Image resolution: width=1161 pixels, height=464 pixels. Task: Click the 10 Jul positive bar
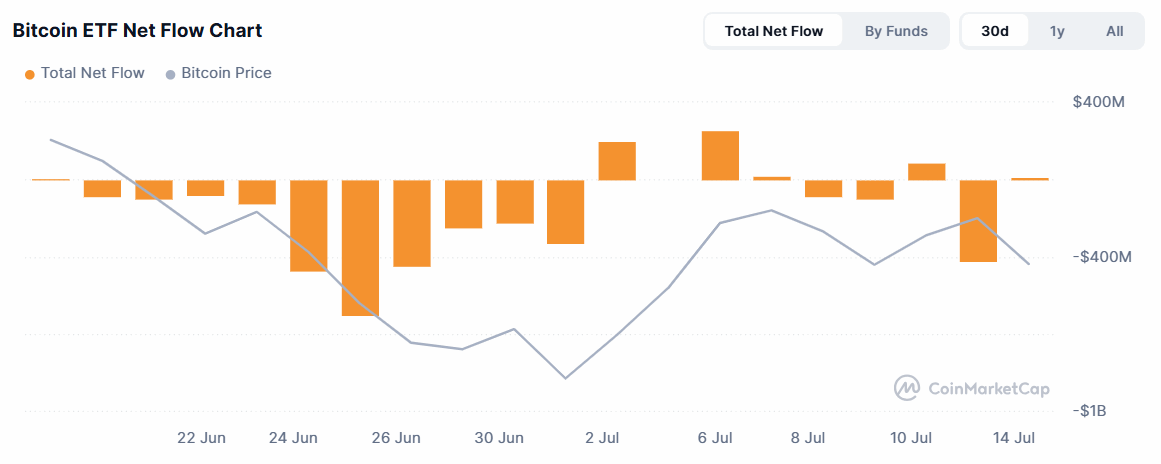tap(927, 172)
